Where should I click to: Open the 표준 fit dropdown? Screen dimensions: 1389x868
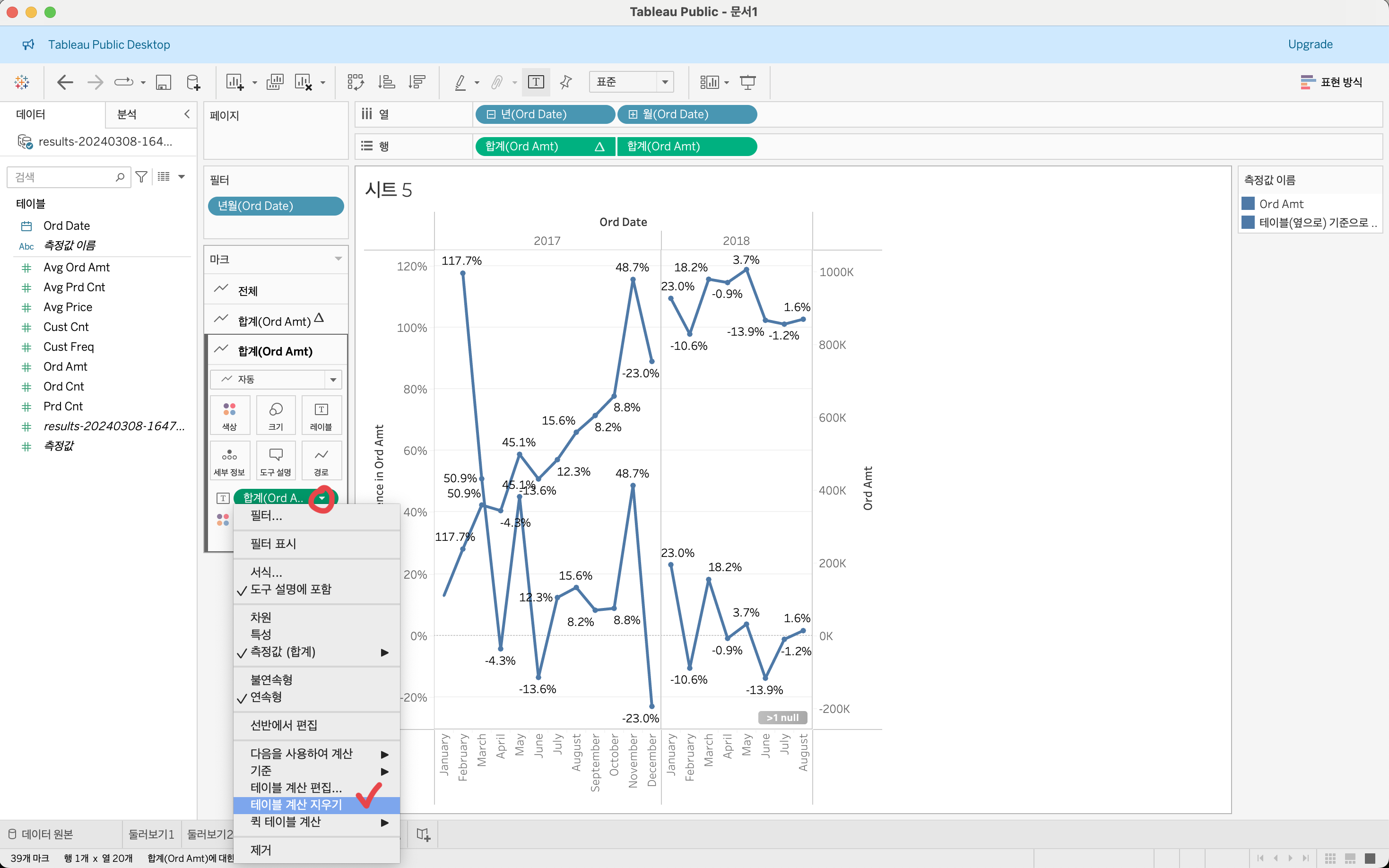pyautogui.click(x=631, y=82)
